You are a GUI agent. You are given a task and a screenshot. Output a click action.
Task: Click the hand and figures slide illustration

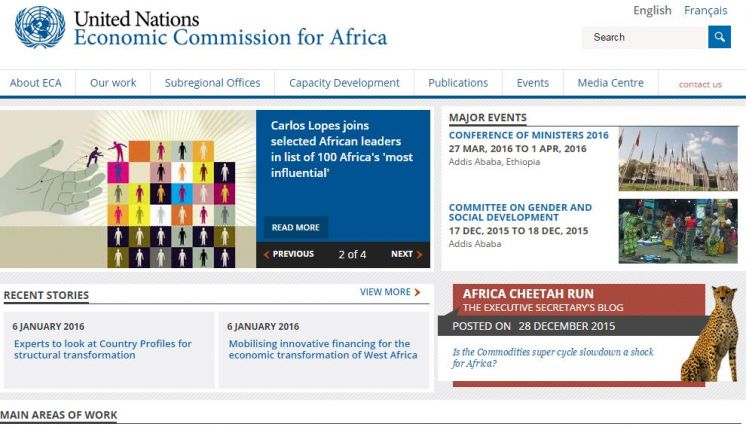[128, 189]
